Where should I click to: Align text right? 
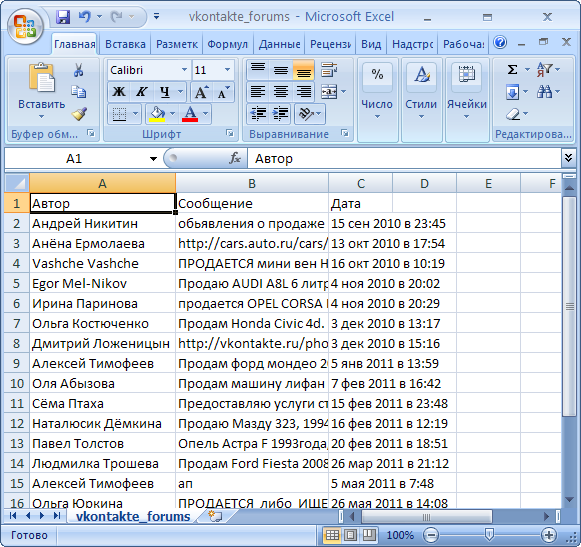point(303,92)
